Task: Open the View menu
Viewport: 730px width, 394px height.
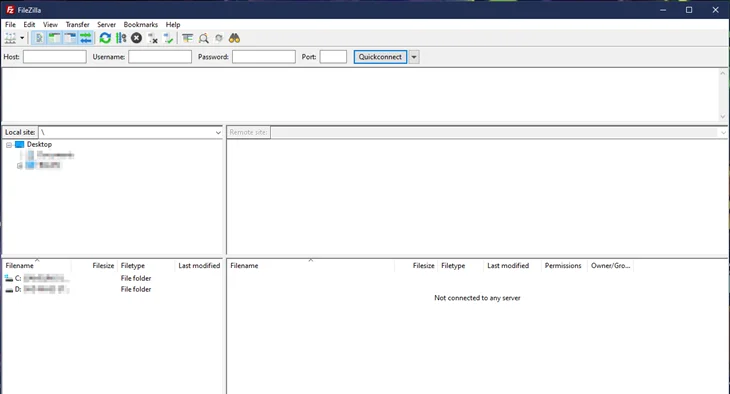Action: click(50, 24)
